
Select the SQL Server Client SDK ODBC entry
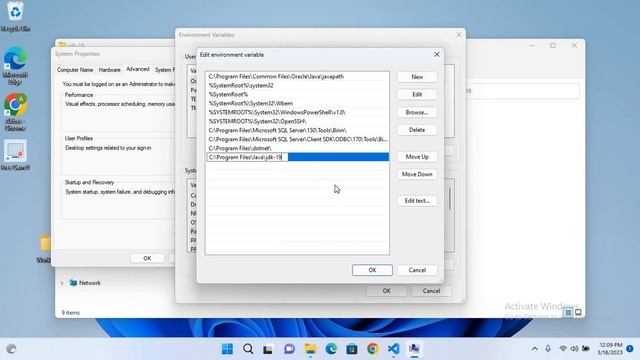pyautogui.click(x=297, y=139)
